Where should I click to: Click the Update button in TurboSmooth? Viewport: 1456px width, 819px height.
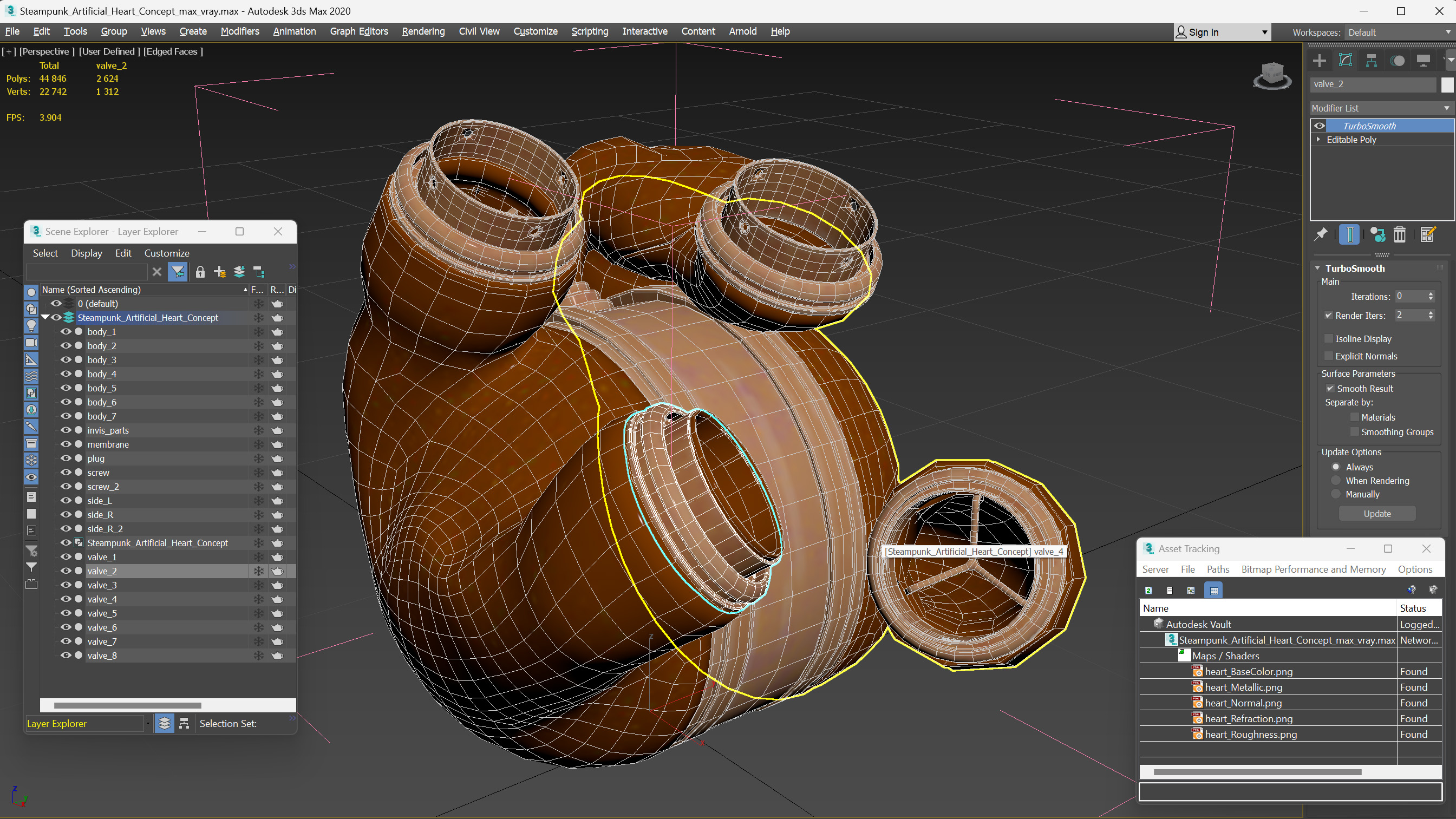[1377, 513]
